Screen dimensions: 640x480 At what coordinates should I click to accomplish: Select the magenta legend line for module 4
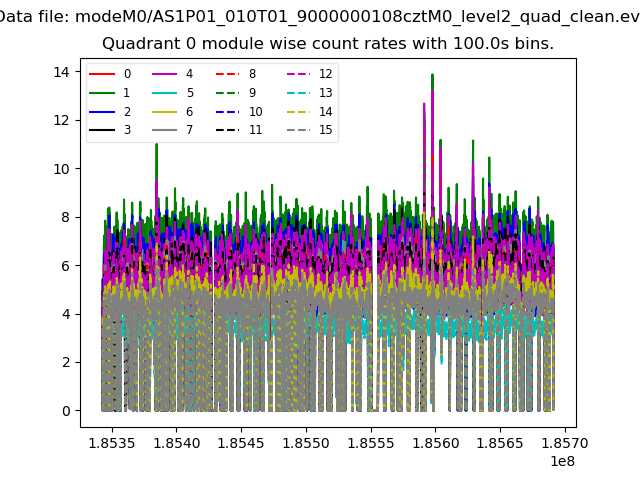click(x=165, y=74)
